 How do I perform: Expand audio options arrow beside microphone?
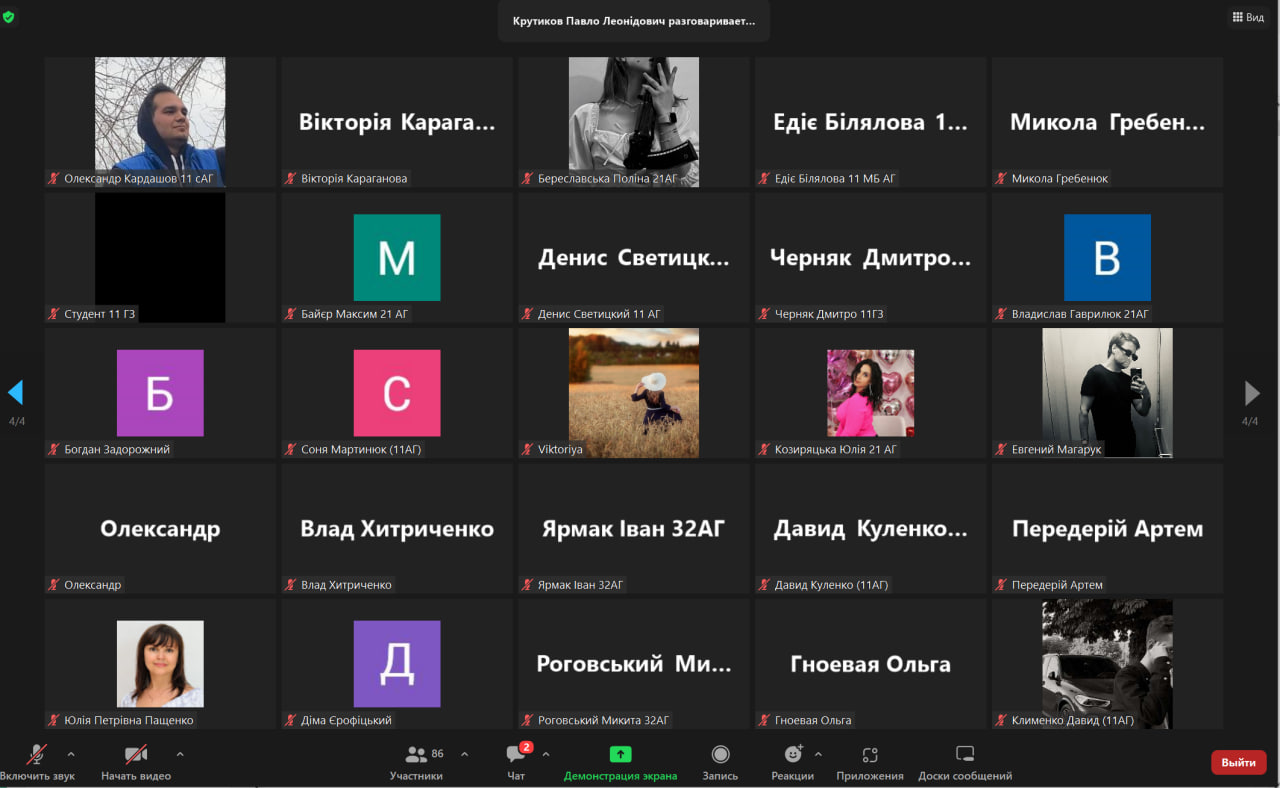(x=71, y=754)
